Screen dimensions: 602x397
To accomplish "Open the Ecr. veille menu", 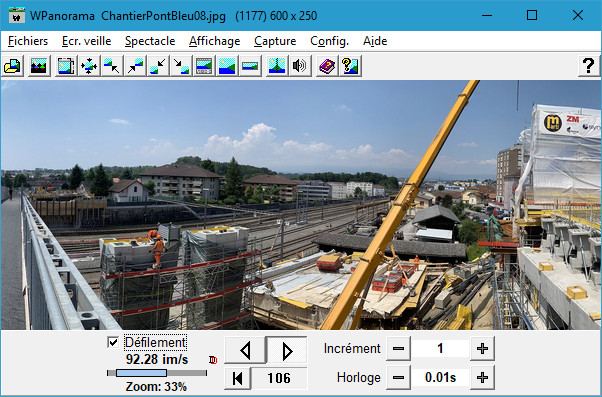I will coord(86,41).
